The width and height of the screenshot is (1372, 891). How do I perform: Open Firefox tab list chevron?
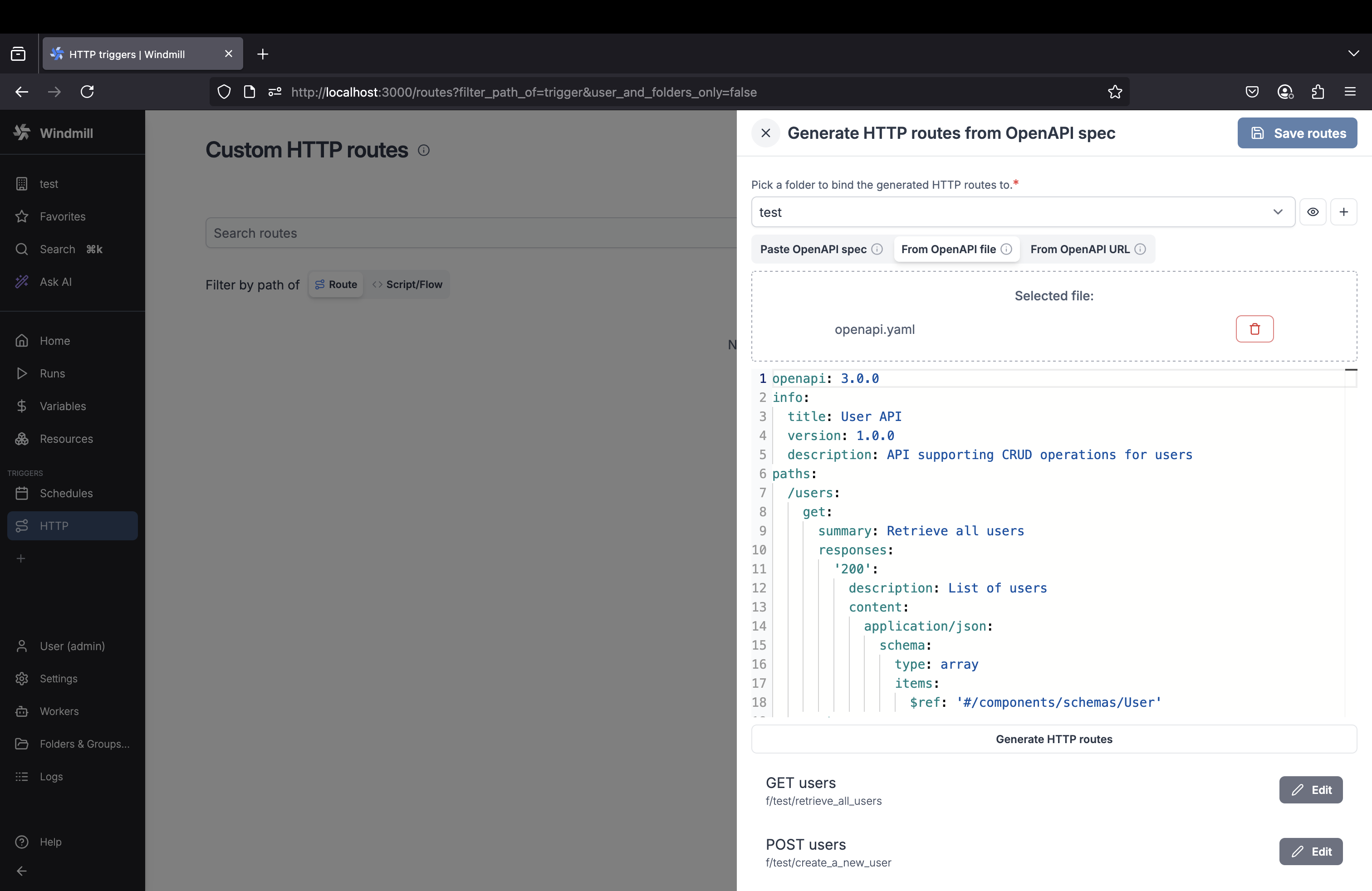pyautogui.click(x=1353, y=54)
